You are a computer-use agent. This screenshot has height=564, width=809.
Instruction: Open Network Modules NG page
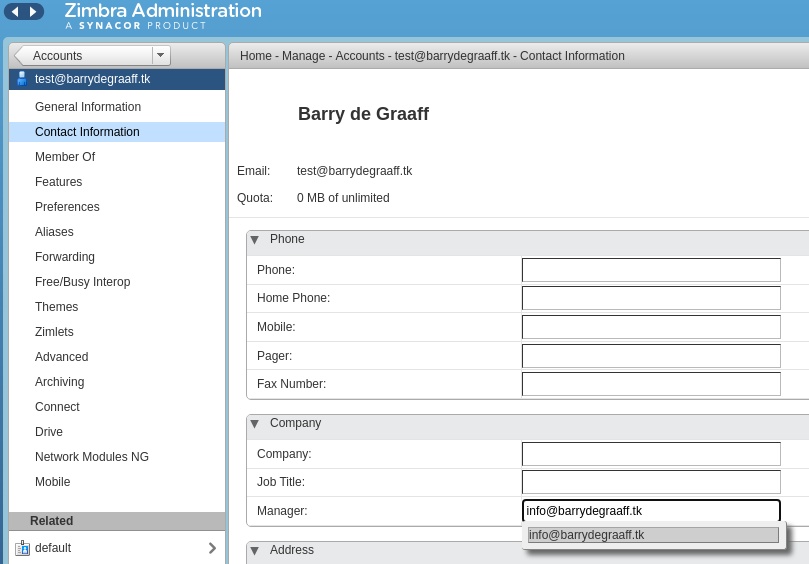92,457
